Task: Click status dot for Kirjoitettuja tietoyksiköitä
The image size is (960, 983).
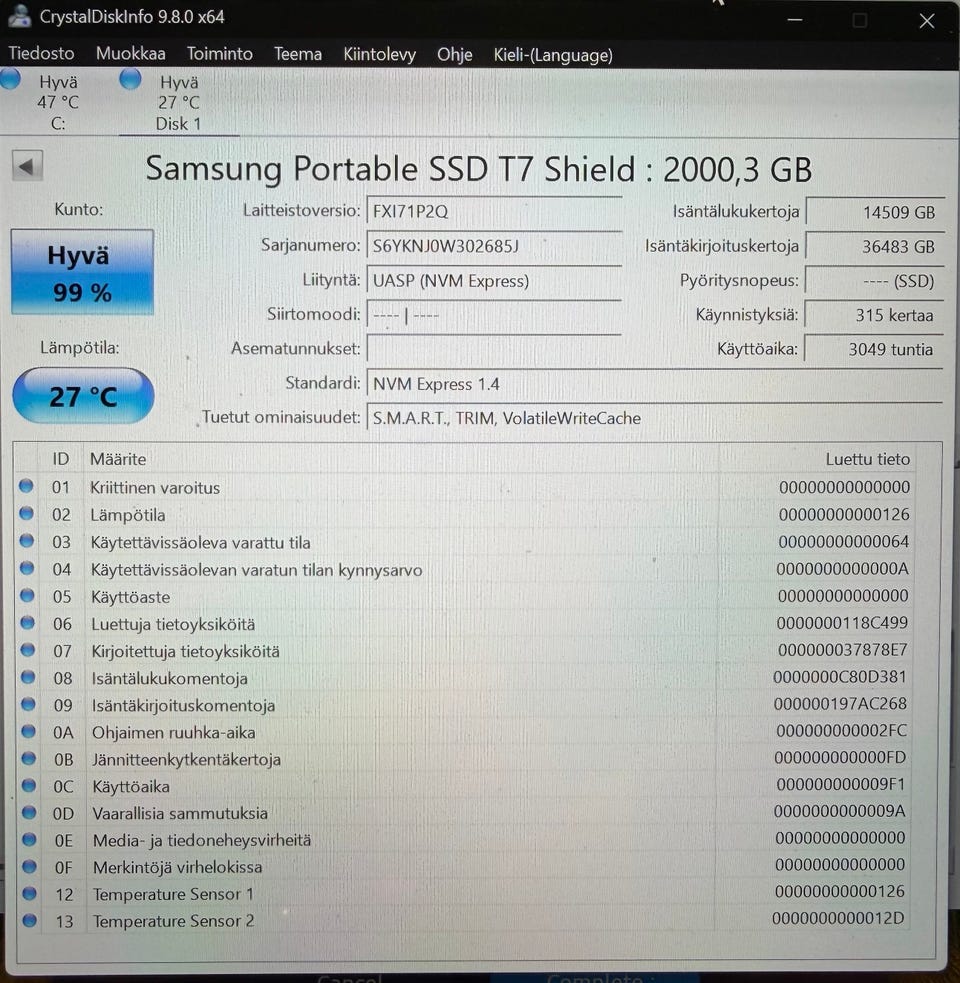Action: 28,649
